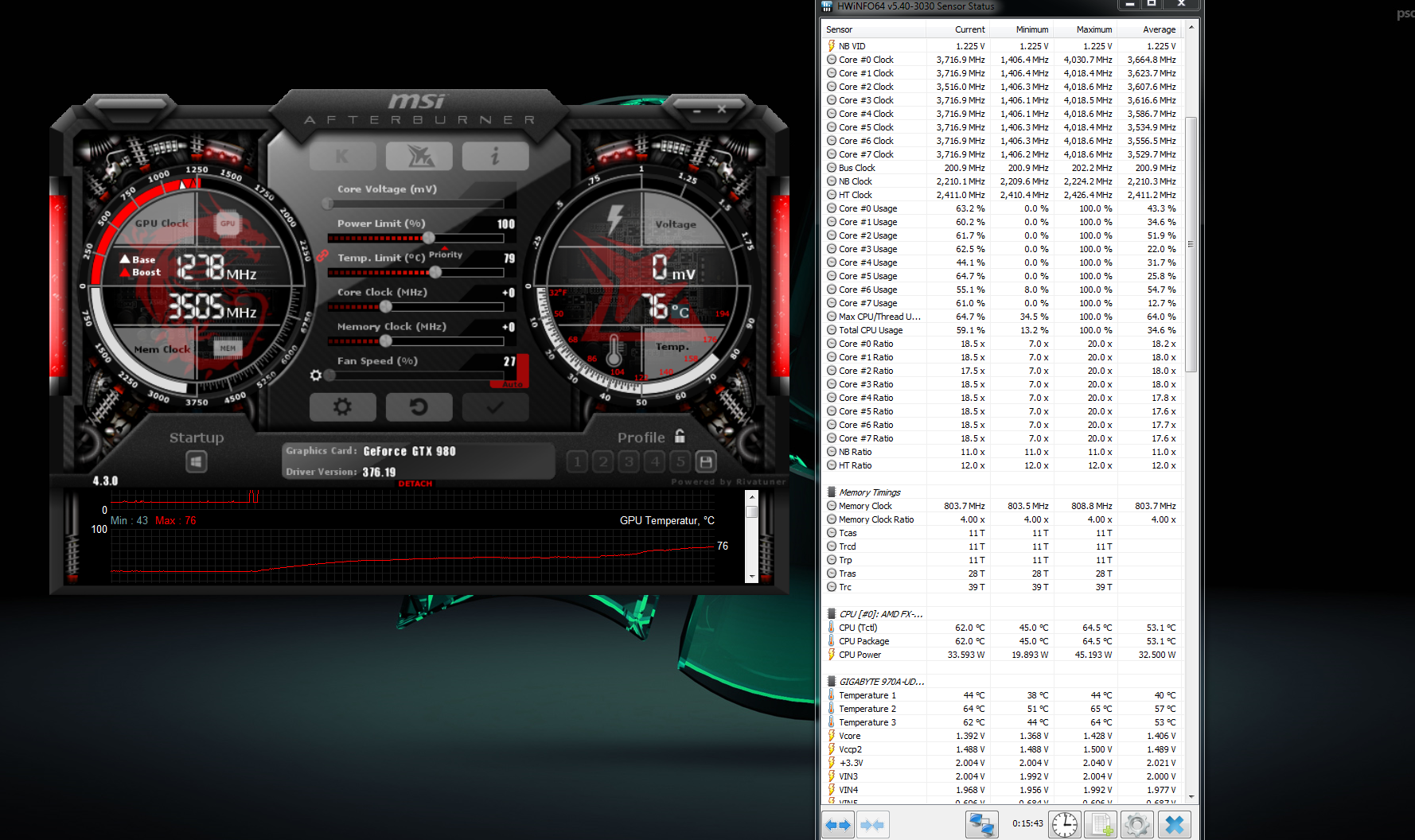Viewport: 1415px width, 840px height.
Task: Detach the Afterburner monitoring graph
Action: coord(415,484)
